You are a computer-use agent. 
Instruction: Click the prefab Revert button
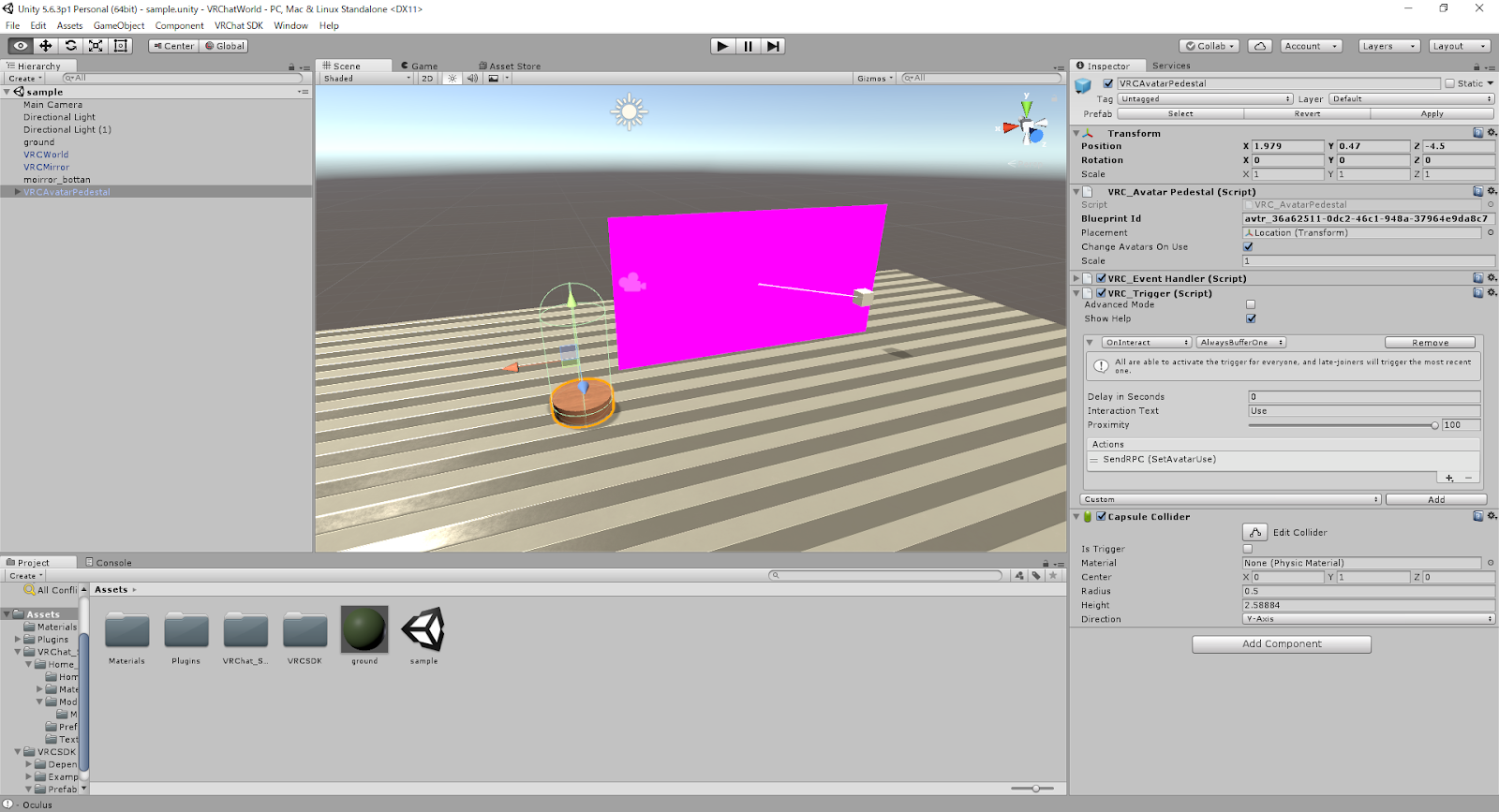1307,113
